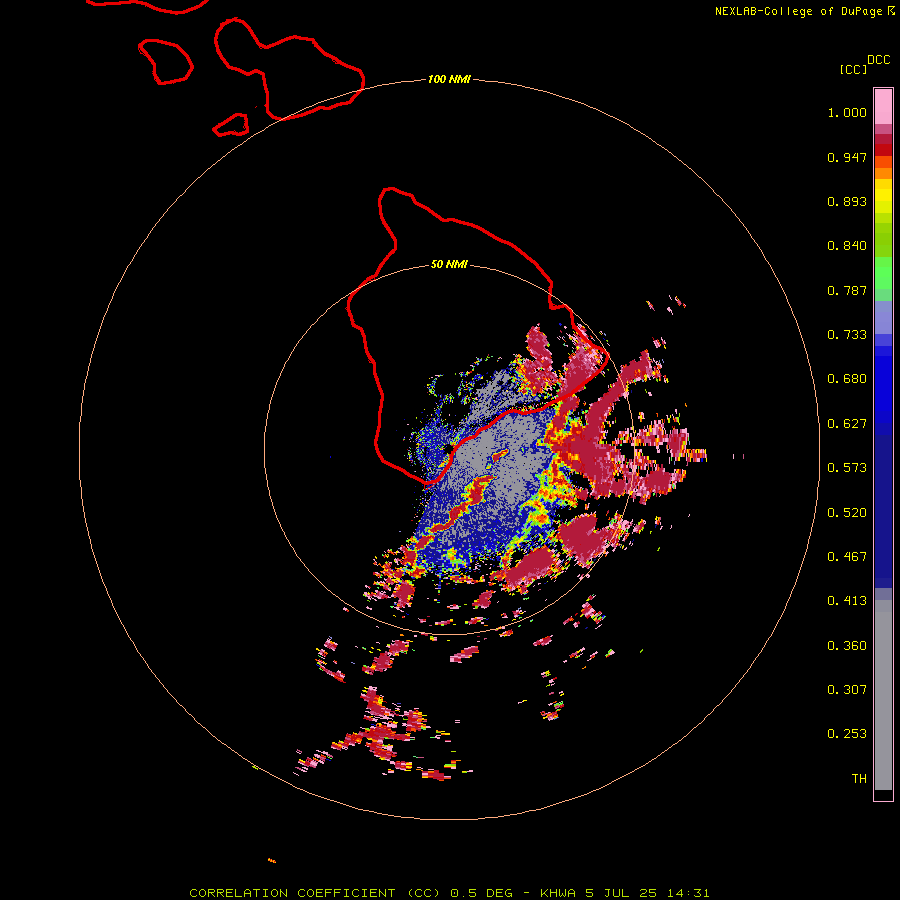Screen dimensions: 900x900
Task: Select the 1.000 legend value
Action: (847, 112)
